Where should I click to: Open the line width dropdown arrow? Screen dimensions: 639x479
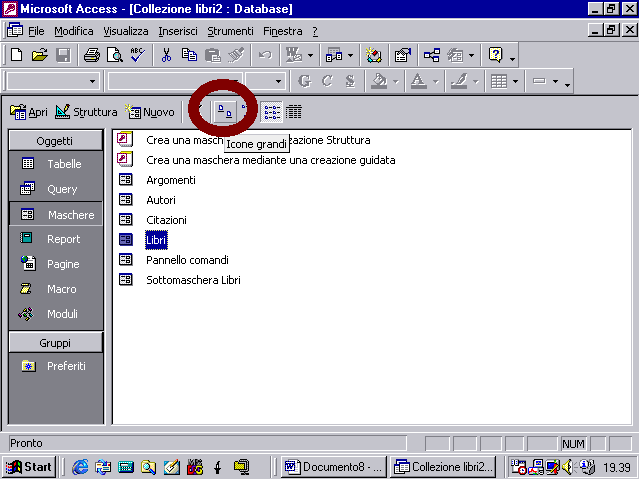555,82
